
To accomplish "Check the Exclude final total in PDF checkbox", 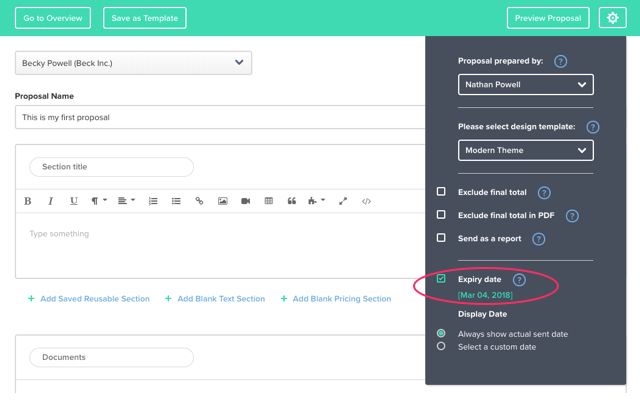I will 441,215.
